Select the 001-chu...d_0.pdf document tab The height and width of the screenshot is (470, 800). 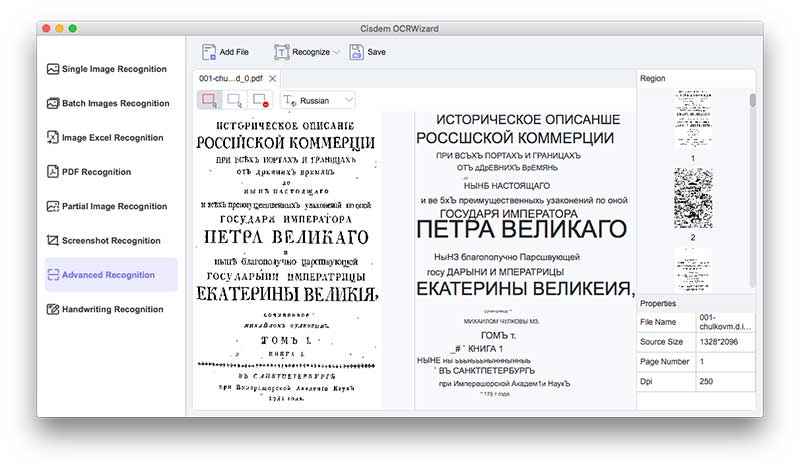tap(230, 78)
